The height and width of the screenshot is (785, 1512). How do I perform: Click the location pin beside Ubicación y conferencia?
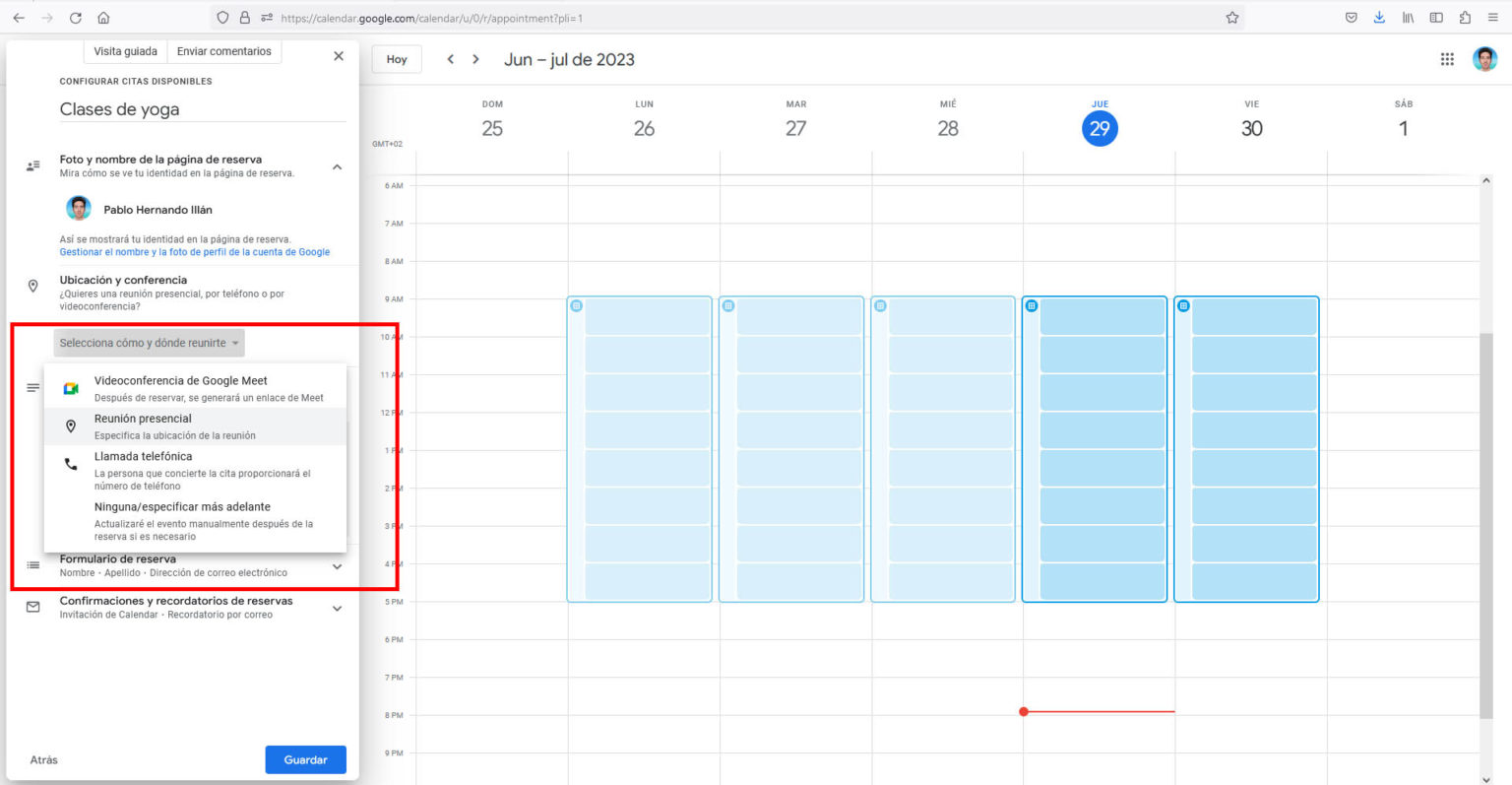coord(32,286)
